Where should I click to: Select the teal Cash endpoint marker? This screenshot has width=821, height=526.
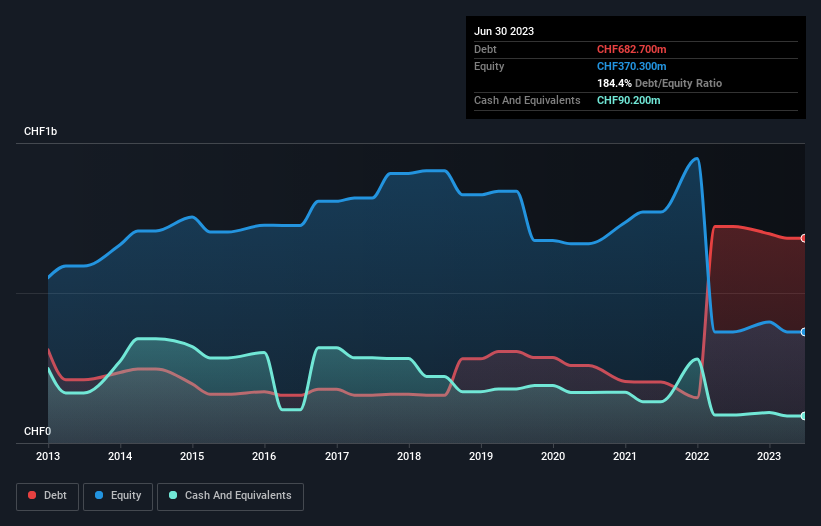pyautogui.click(x=804, y=416)
